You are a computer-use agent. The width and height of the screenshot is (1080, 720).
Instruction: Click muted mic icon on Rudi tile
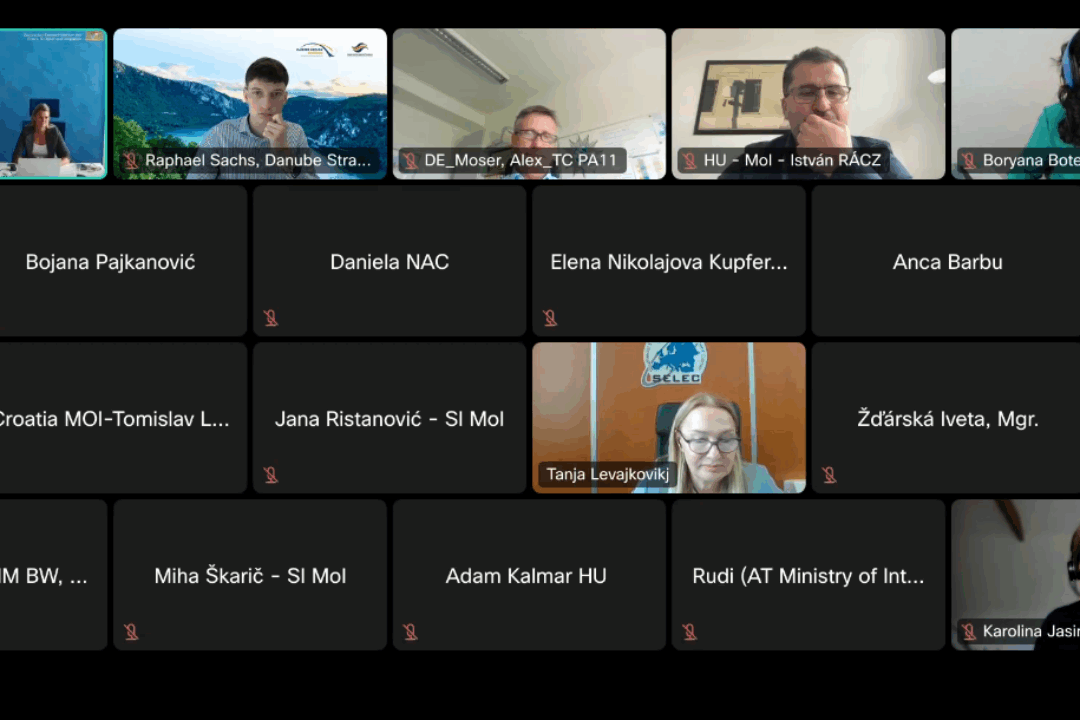click(x=689, y=632)
